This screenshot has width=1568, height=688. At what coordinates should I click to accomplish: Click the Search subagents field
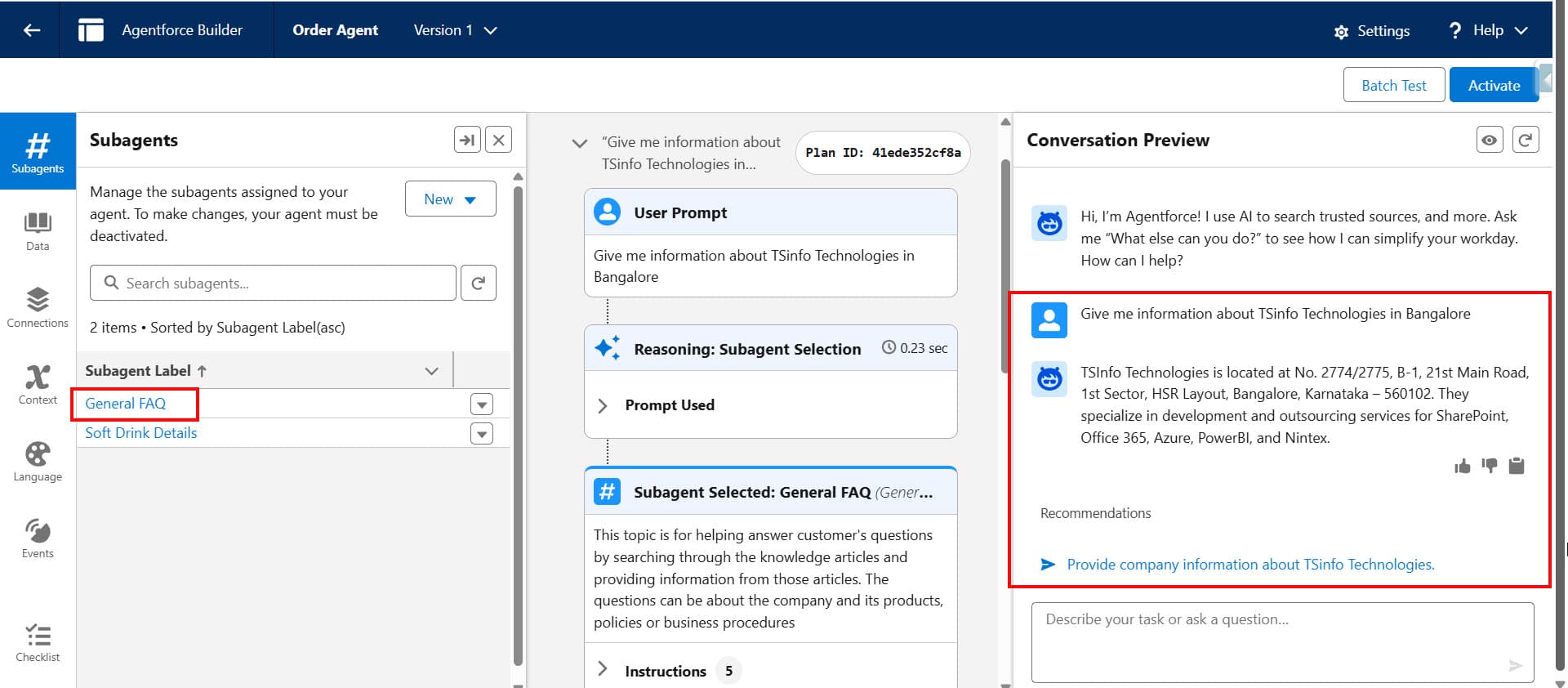273,283
